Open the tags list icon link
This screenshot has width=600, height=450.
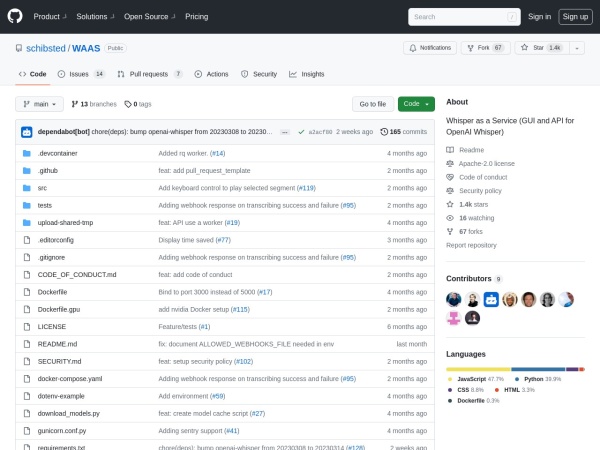(x=129, y=104)
